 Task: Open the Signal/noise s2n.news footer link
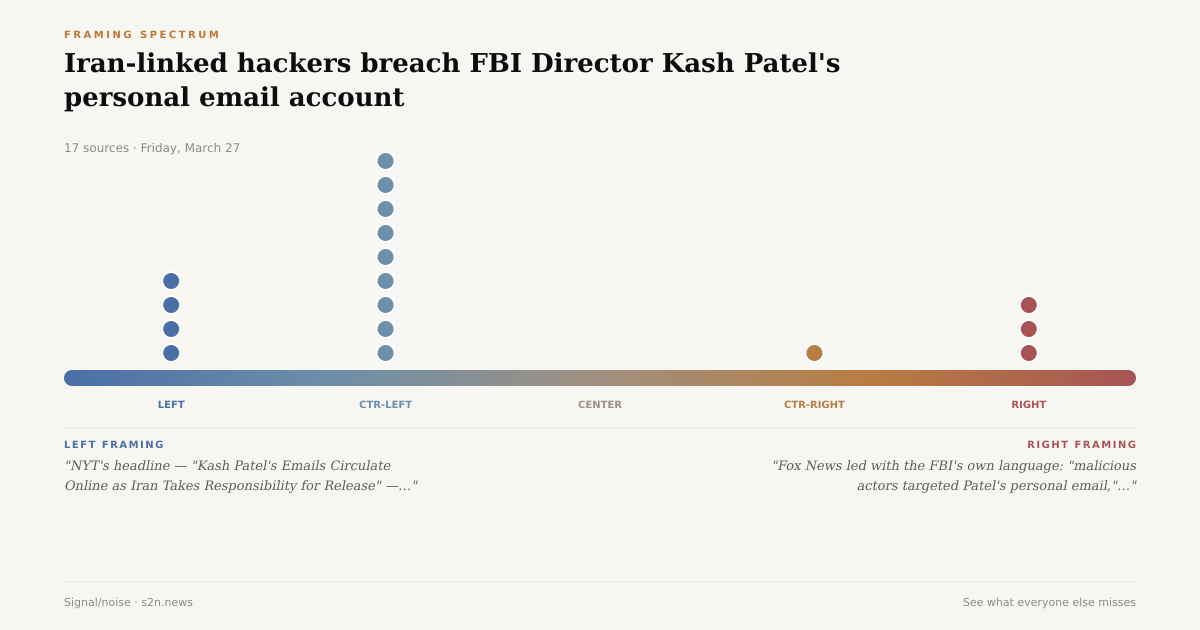[128, 602]
